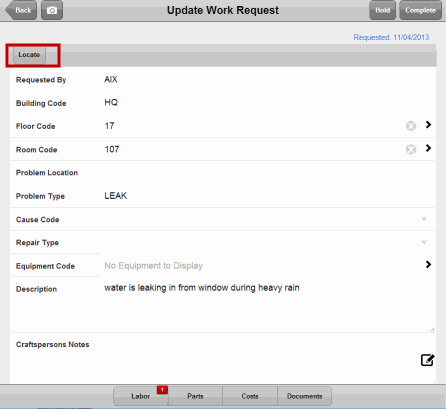Click the red Labor badge
Screen dimensions: 446x409
pyautogui.click(x=162, y=389)
